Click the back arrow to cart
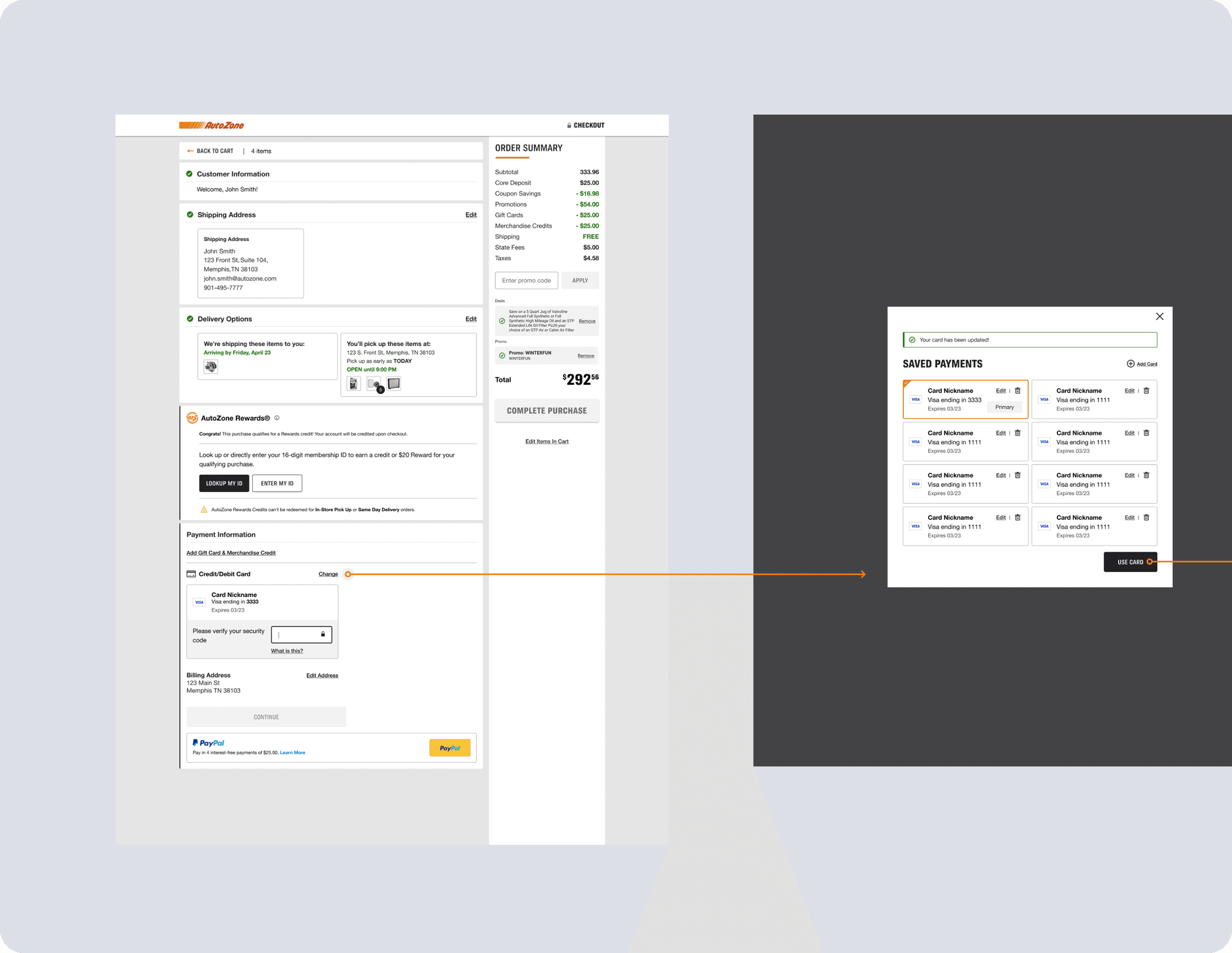This screenshot has height=953, width=1232. 191,151
